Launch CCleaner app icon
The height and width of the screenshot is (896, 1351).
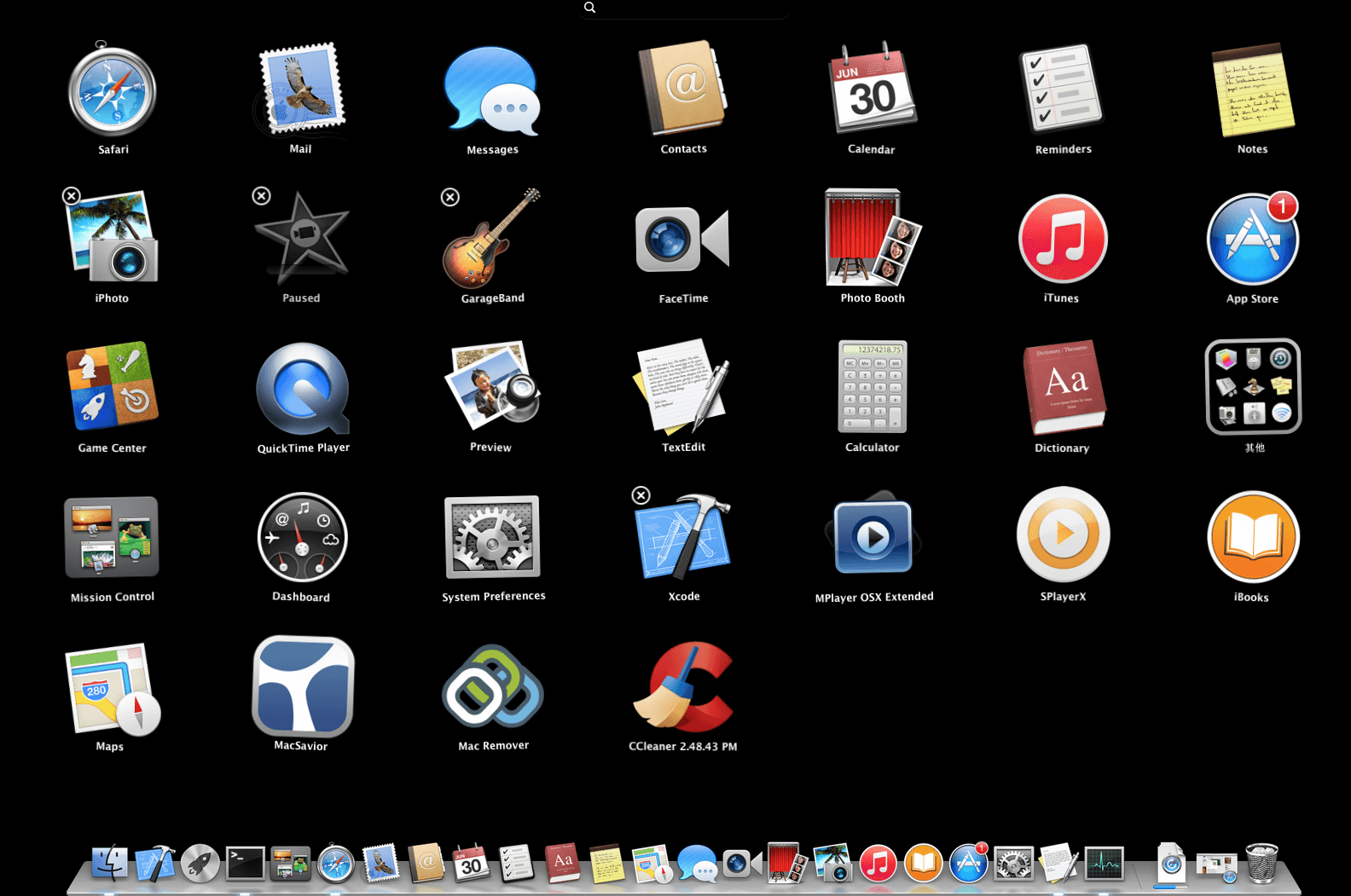(x=683, y=687)
